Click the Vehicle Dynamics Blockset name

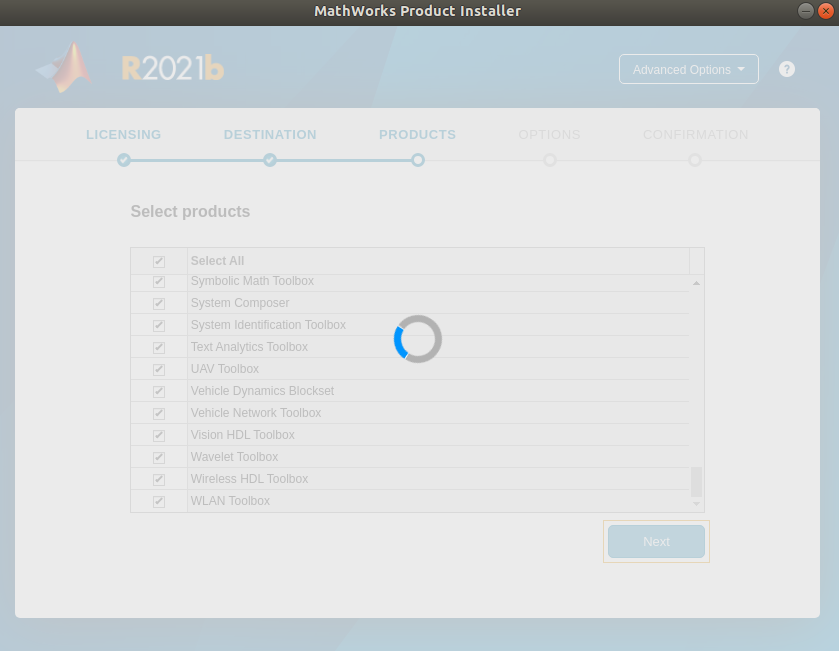coord(262,390)
